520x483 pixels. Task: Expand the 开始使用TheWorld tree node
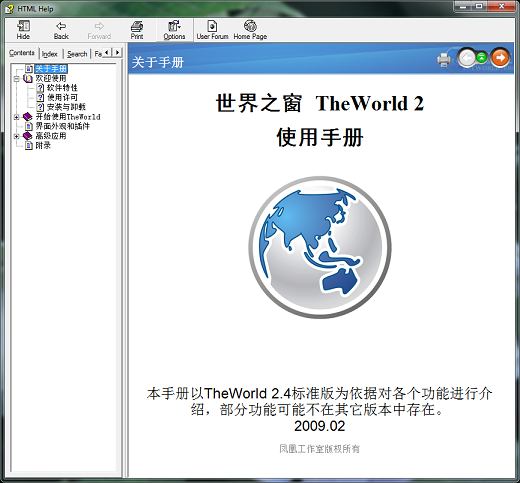point(16,117)
